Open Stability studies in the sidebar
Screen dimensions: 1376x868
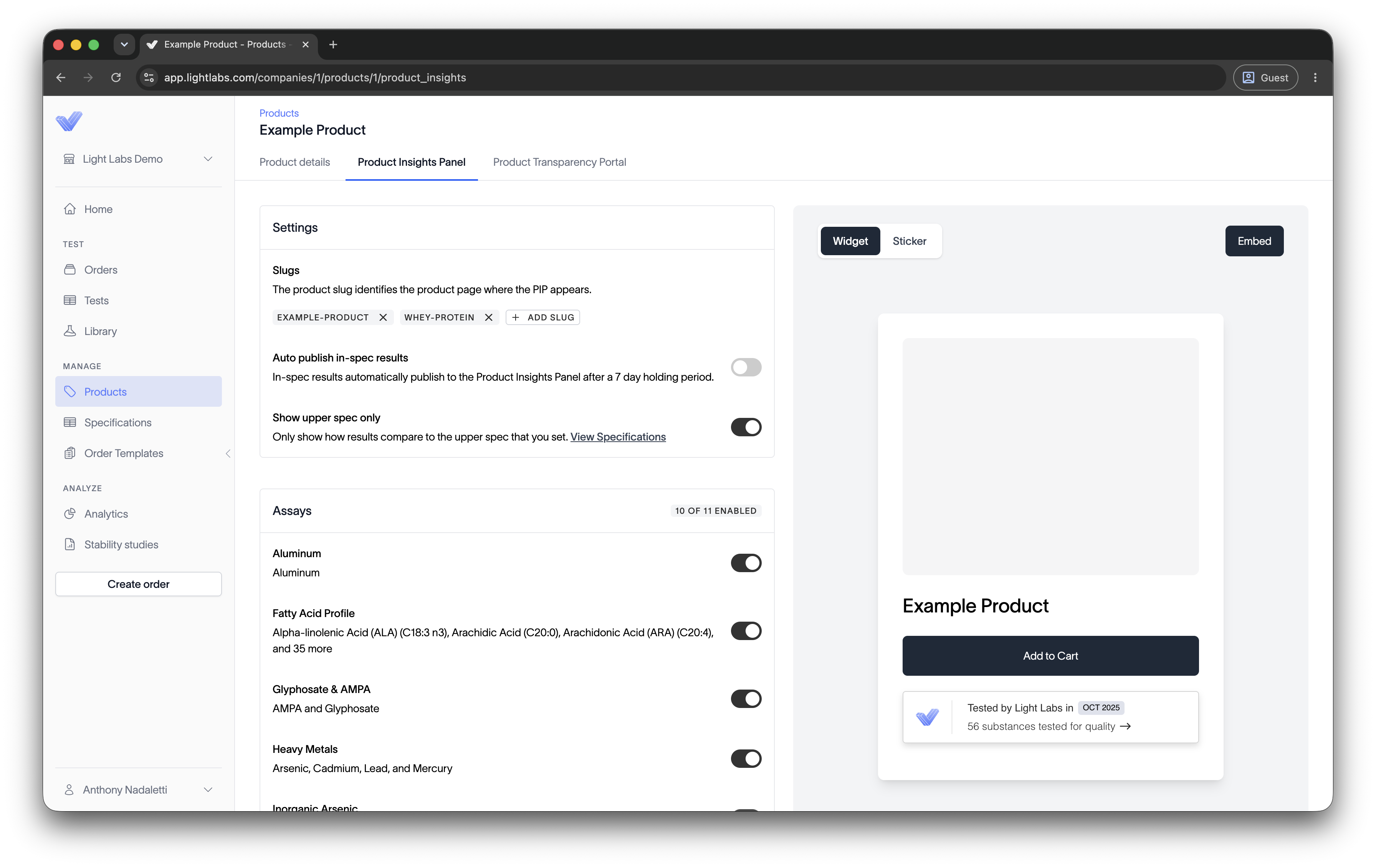[x=138, y=545]
